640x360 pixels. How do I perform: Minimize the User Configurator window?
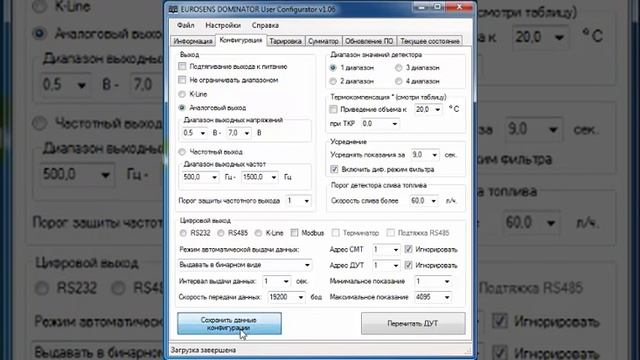point(420,7)
